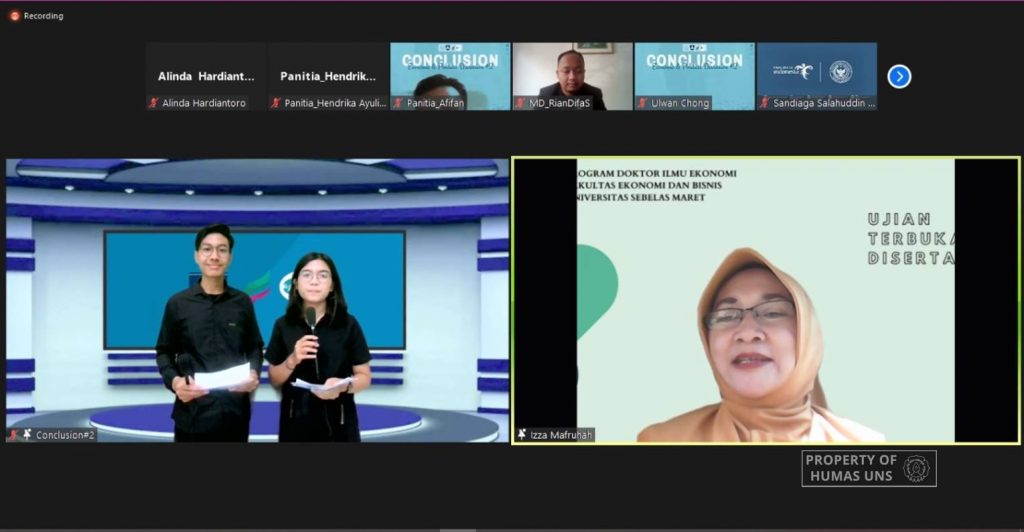The image size is (1024, 532).
Task: Click the red muted mic on Conclusion#2 tile
Action: click(x=14, y=434)
